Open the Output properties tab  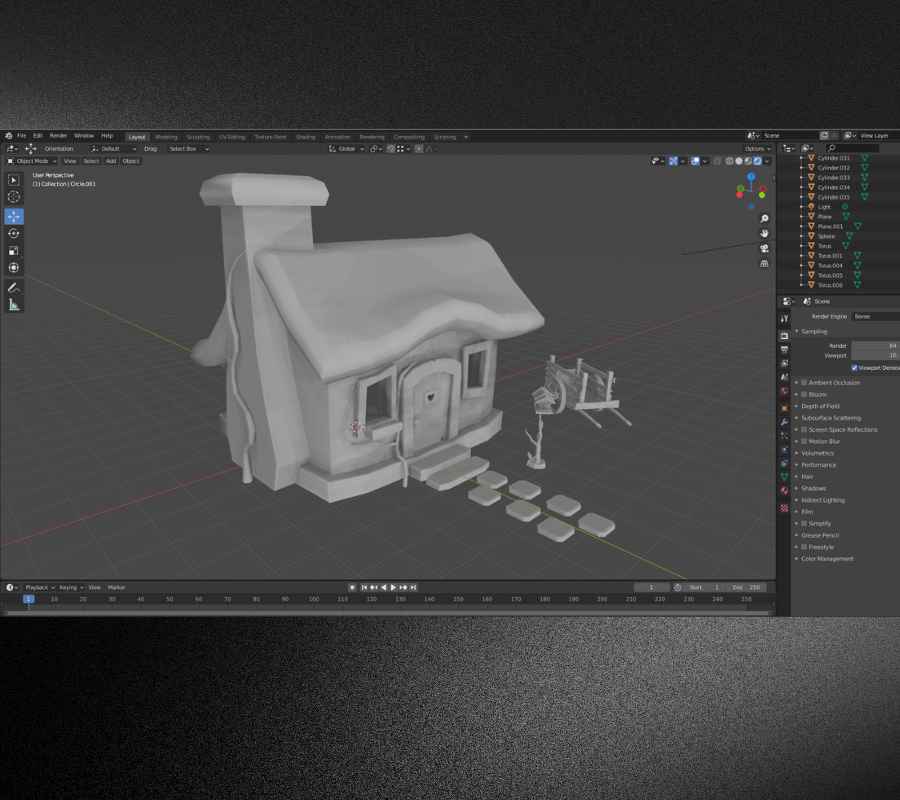784,349
